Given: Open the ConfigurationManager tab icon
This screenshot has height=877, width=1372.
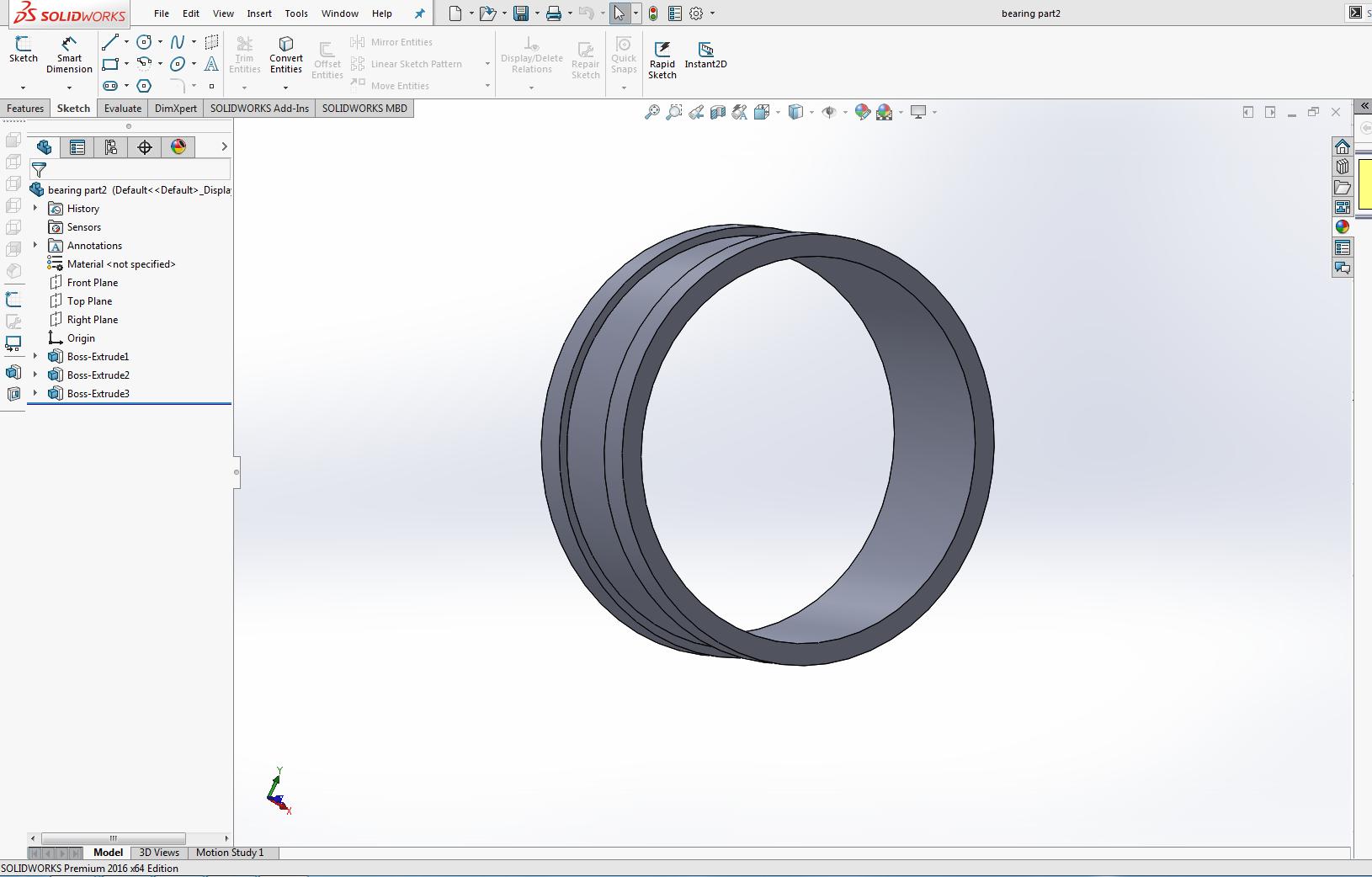Looking at the screenshot, I should pyautogui.click(x=111, y=147).
